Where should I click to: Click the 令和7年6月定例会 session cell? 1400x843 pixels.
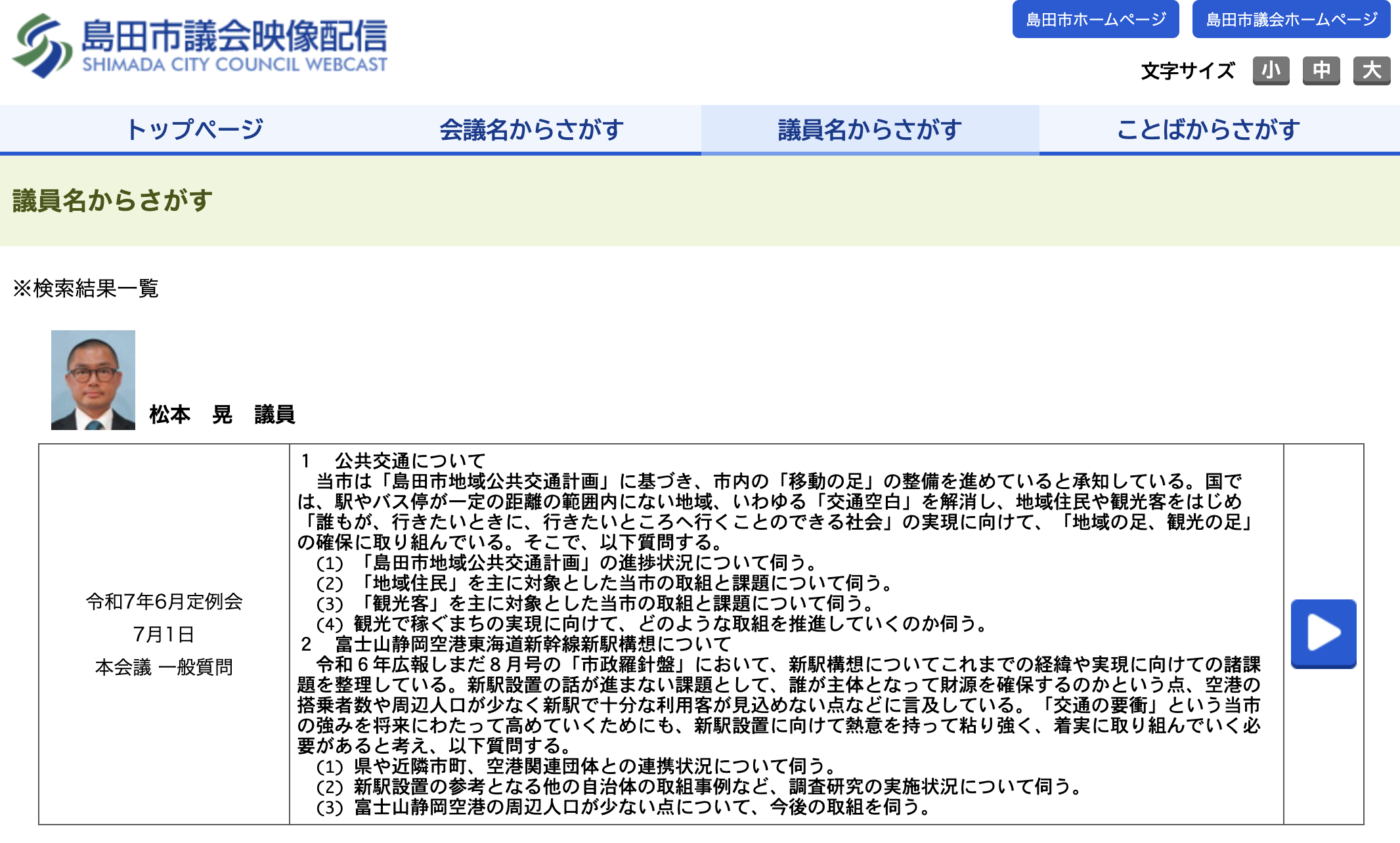pyautogui.click(x=164, y=601)
